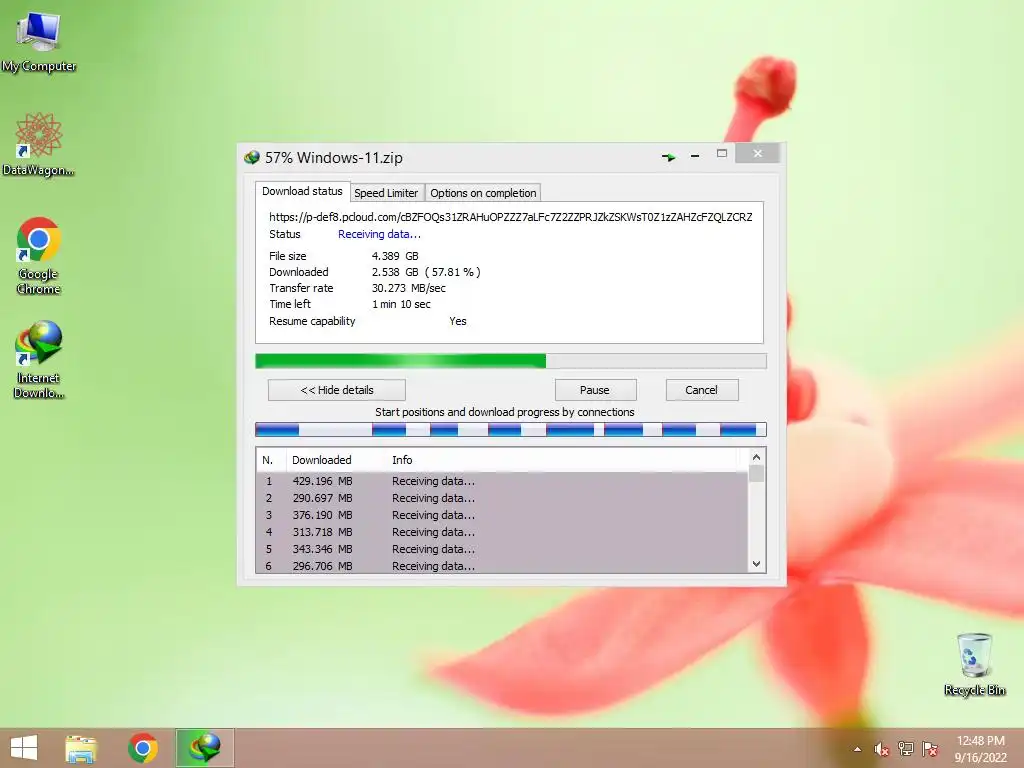Click the 4.389 GB file size value

click(x=395, y=256)
